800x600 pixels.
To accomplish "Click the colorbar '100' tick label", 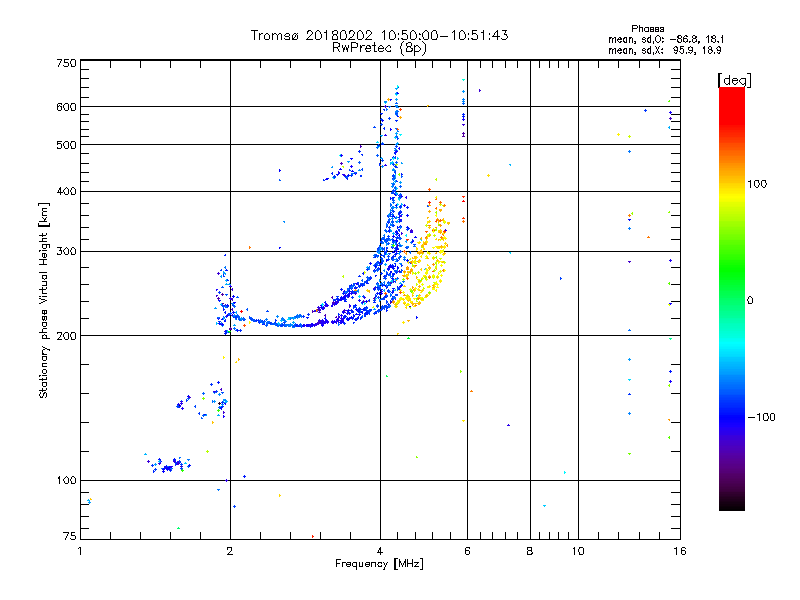I will 757,184.
